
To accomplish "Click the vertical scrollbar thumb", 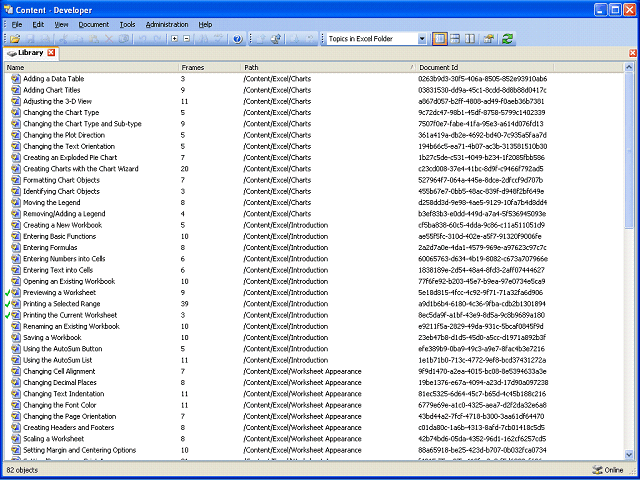I will pyautogui.click(x=629, y=150).
